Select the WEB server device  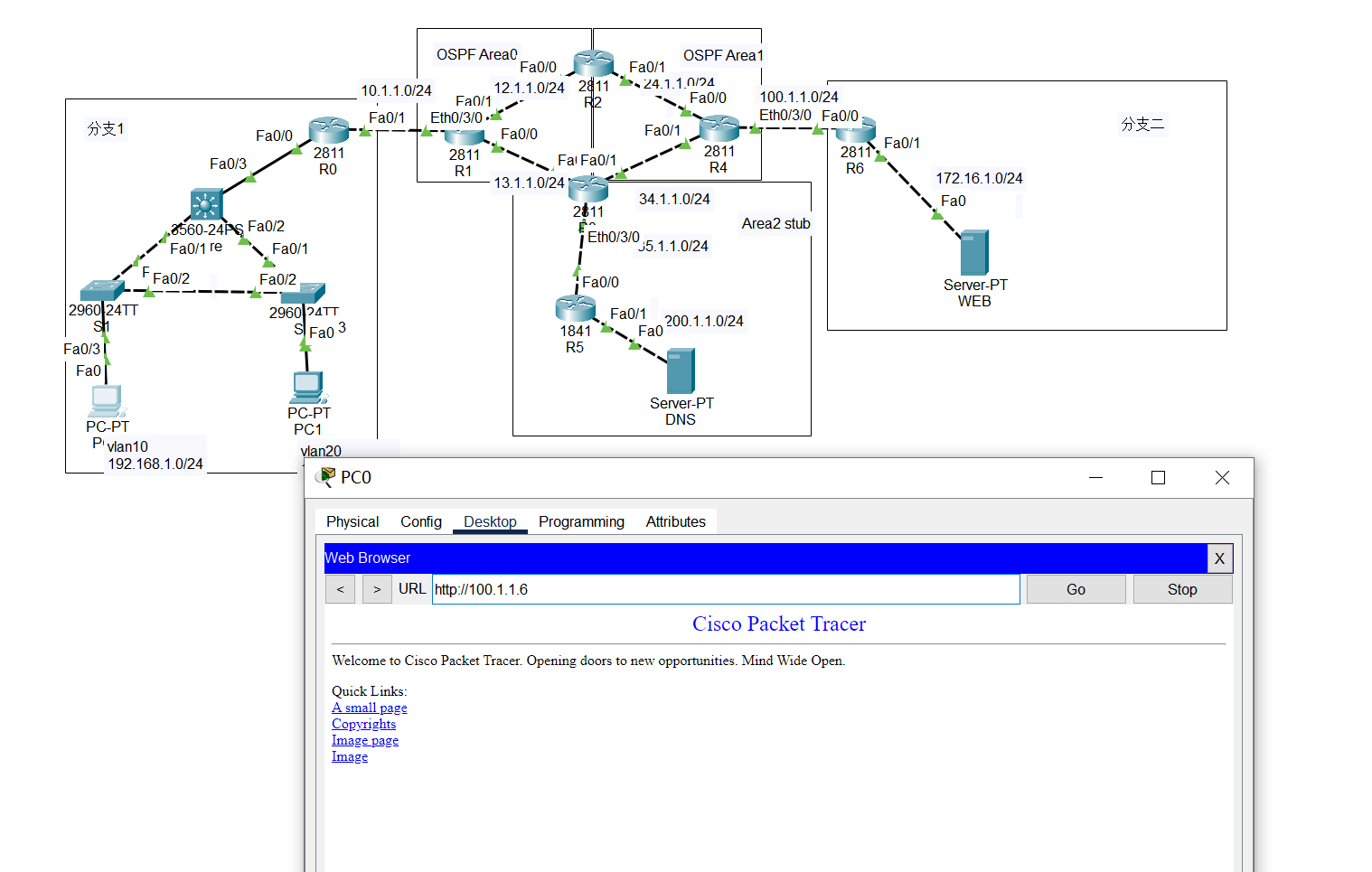click(974, 253)
